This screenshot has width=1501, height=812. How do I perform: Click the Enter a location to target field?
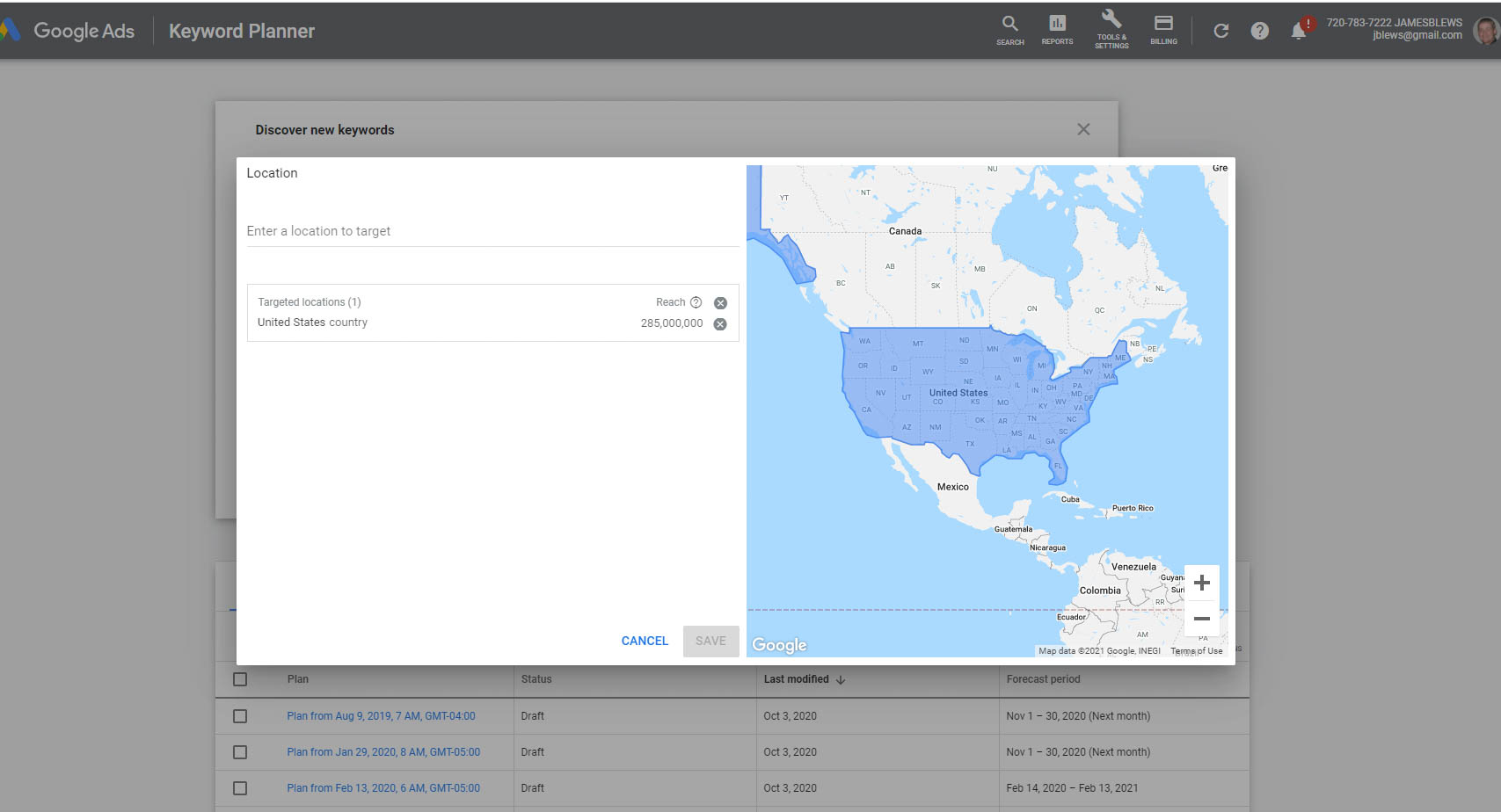(492, 231)
